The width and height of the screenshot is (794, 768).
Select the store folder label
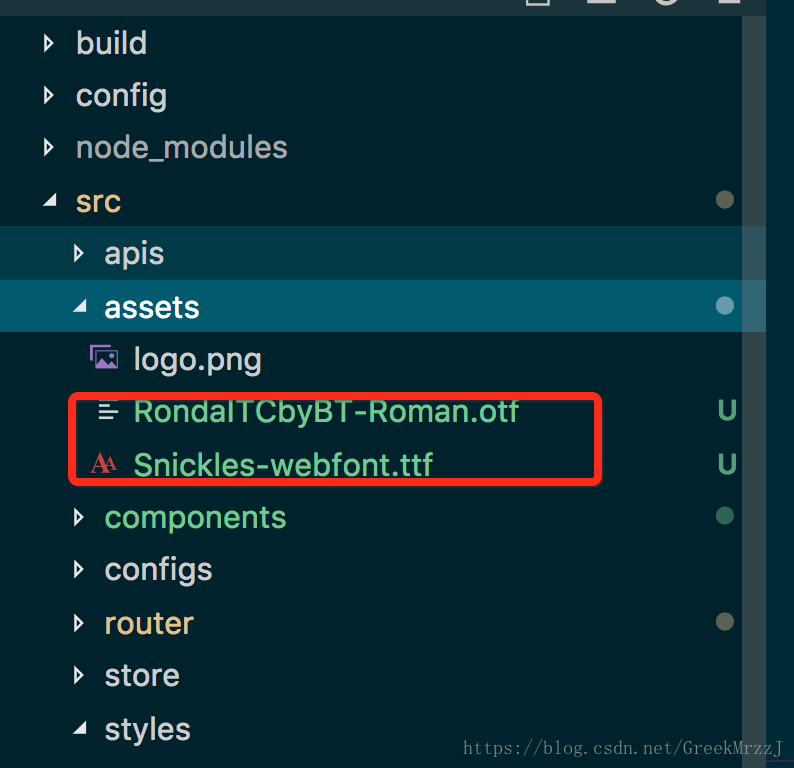coord(142,675)
